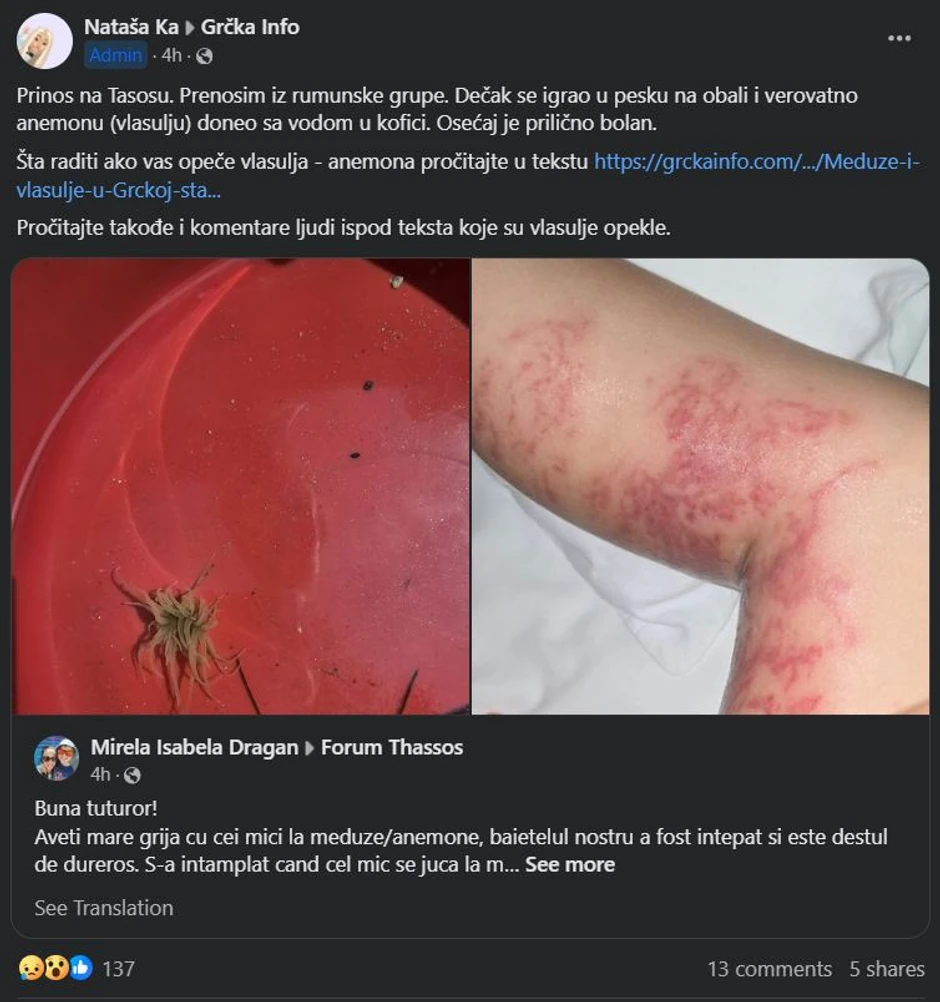Click the like reaction thumbs-up icon
Image resolution: width=940 pixels, height=1002 pixels.
[x=81, y=968]
